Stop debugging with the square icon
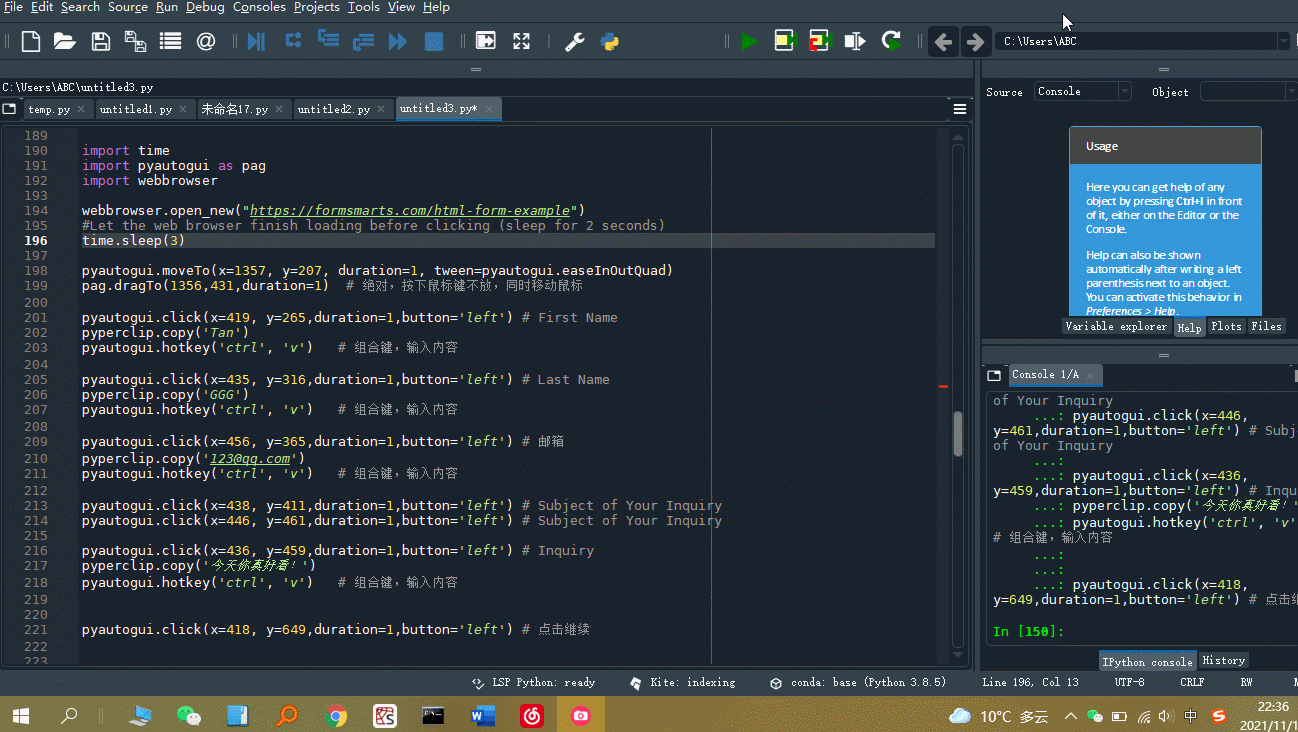The width and height of the screenshot is (1298, 732). click(x=434, y=41)
